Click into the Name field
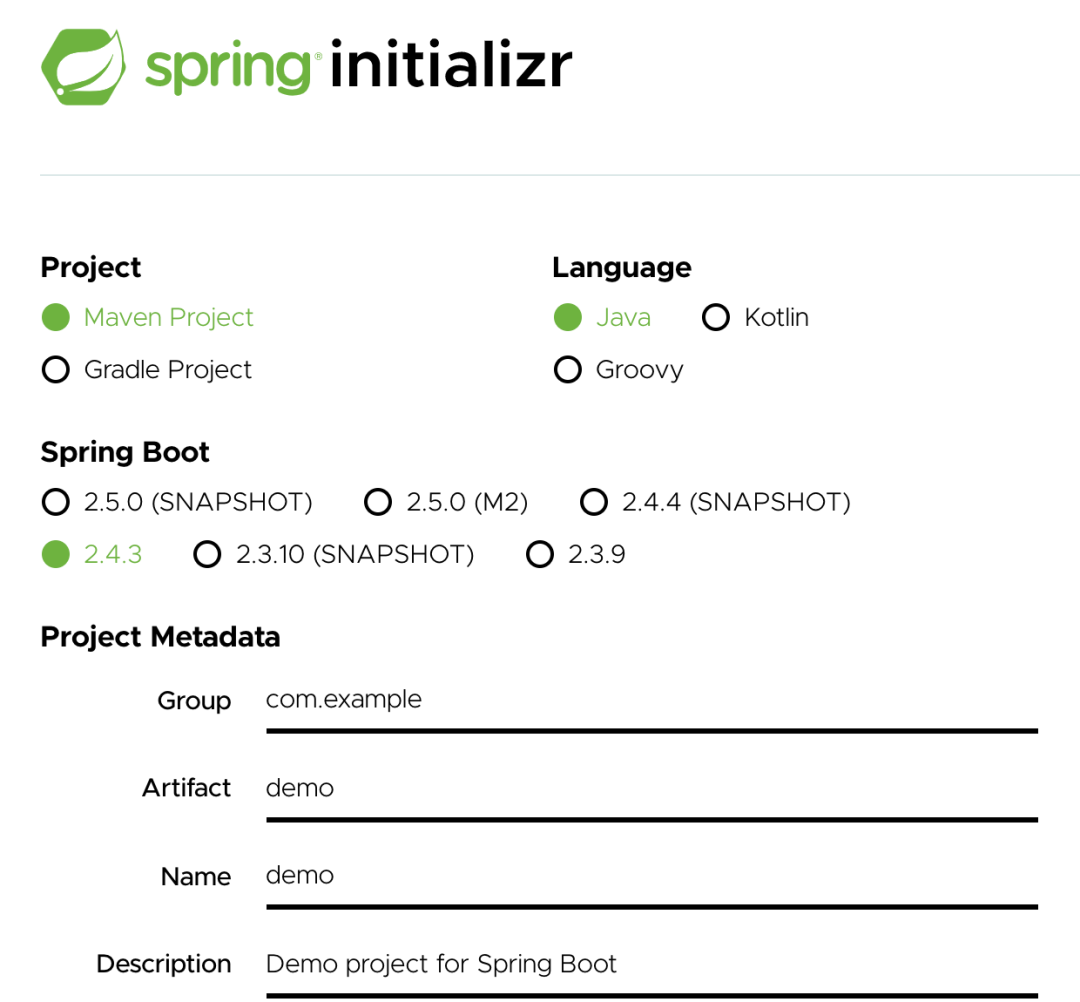1080x1002 pixels. click(x=650, y=877)
